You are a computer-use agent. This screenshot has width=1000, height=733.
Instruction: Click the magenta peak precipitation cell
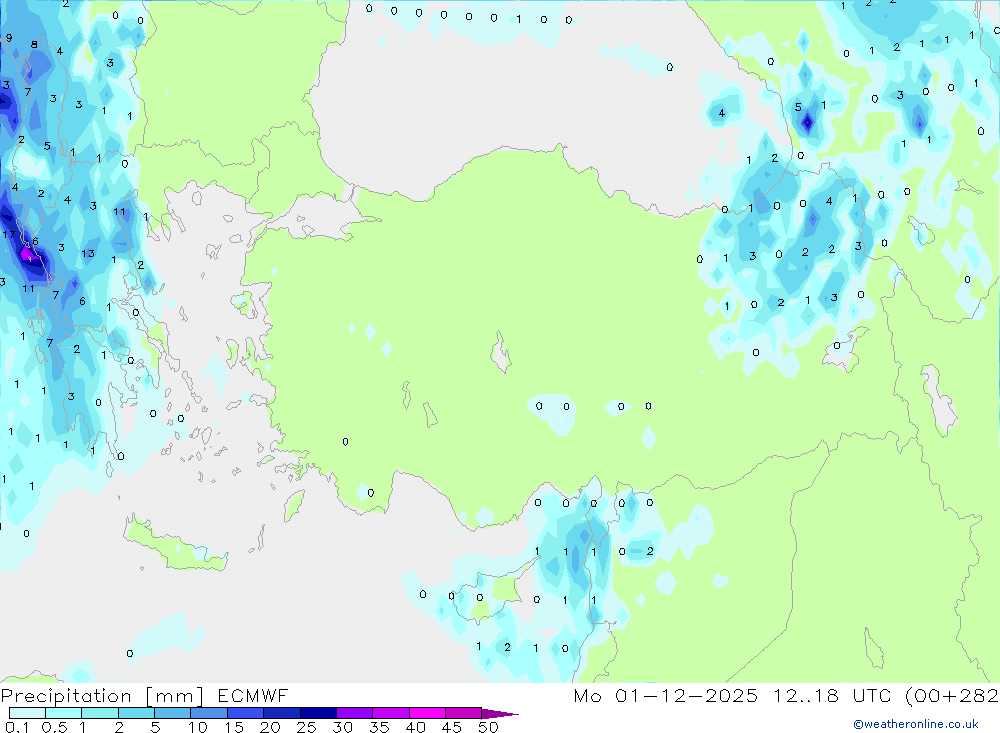click(27, 255)
